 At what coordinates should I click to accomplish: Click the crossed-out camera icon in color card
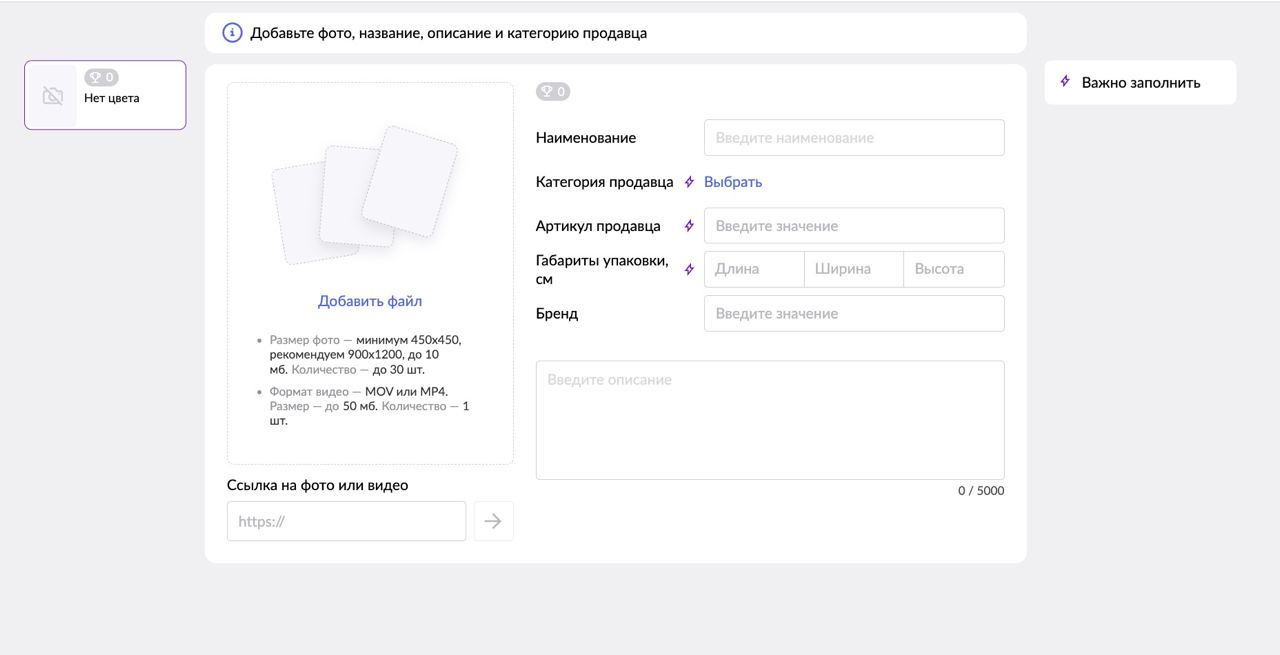(53, 96)
